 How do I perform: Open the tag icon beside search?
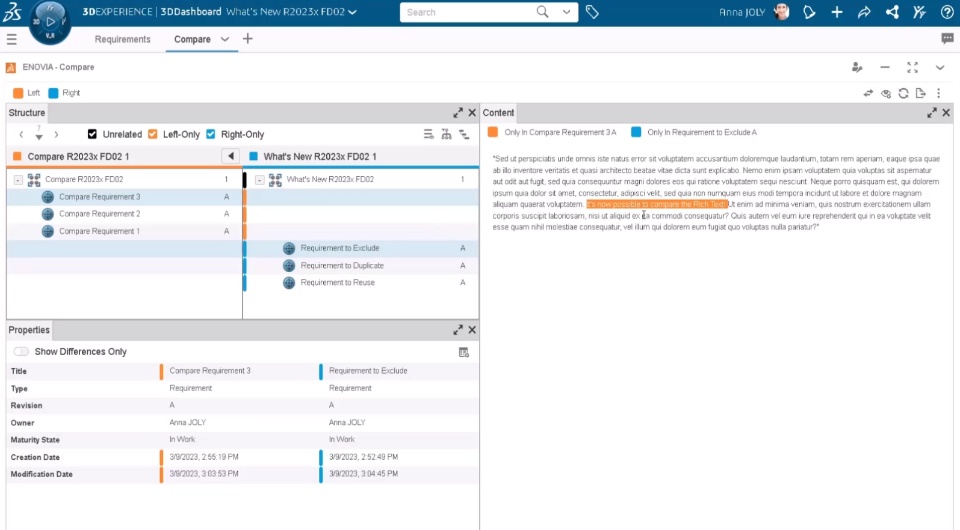pos(591,12)
